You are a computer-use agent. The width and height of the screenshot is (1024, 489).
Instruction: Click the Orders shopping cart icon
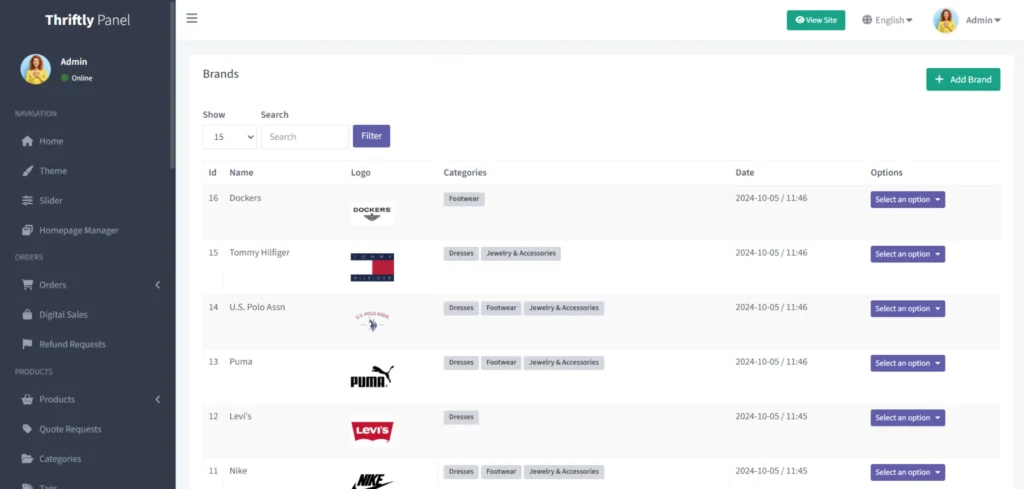pyautogui.click(x=28, y=285)
